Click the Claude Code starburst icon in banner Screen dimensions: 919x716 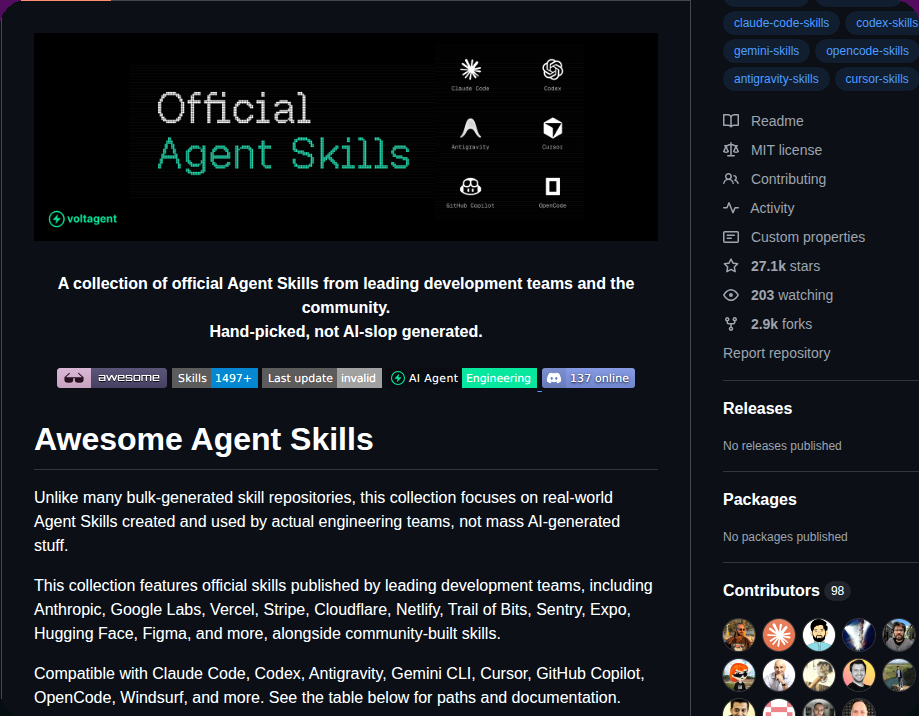click(x=470, y=69)
